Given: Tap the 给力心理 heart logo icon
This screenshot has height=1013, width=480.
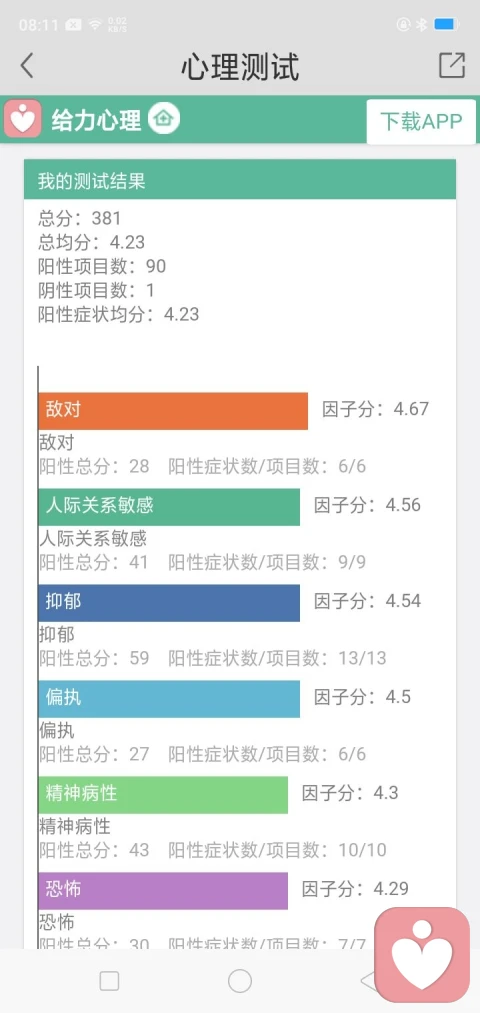Looking at the screenshot, I should 23,119.
